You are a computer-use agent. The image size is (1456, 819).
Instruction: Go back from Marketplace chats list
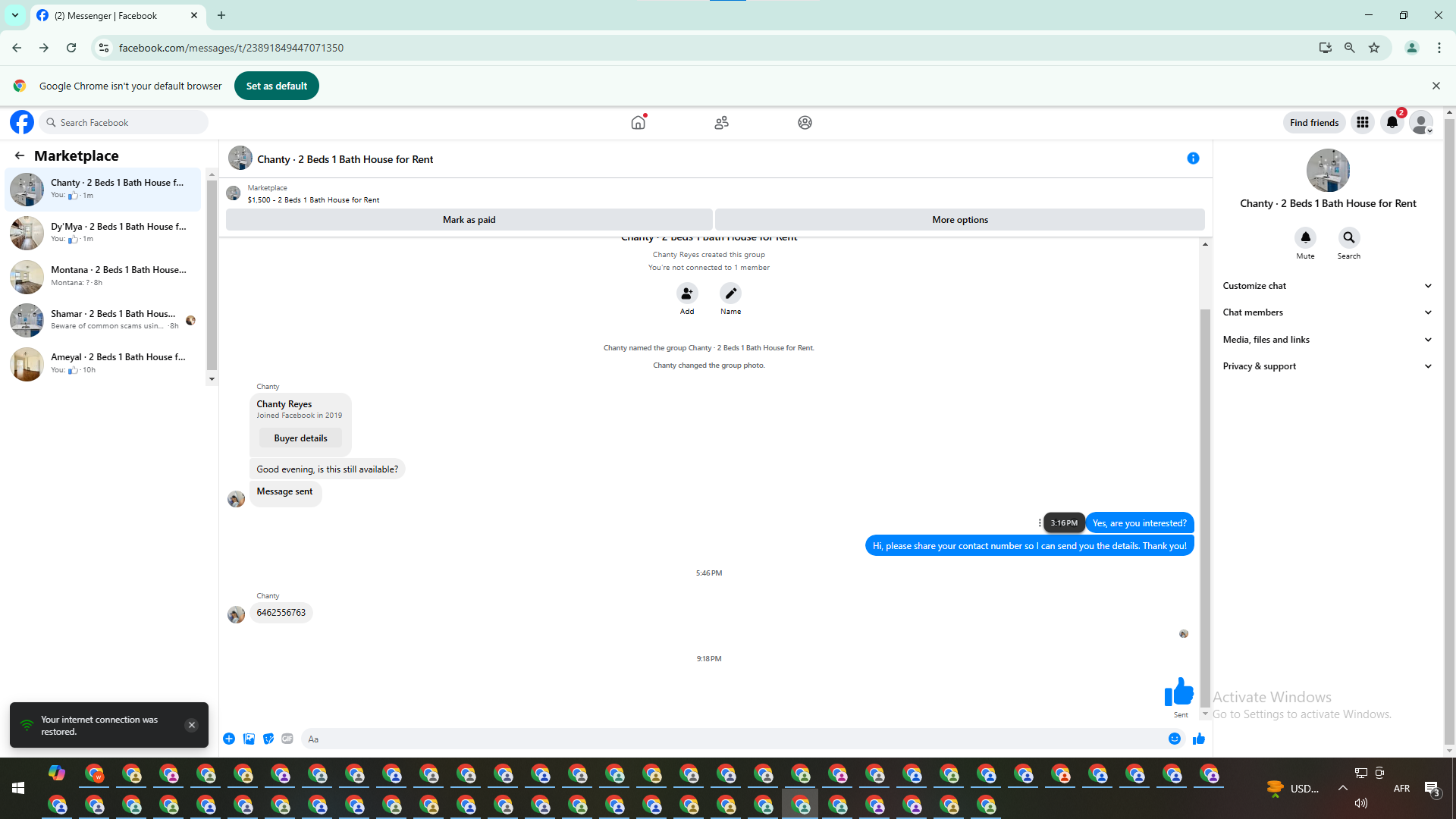(20, 155)
